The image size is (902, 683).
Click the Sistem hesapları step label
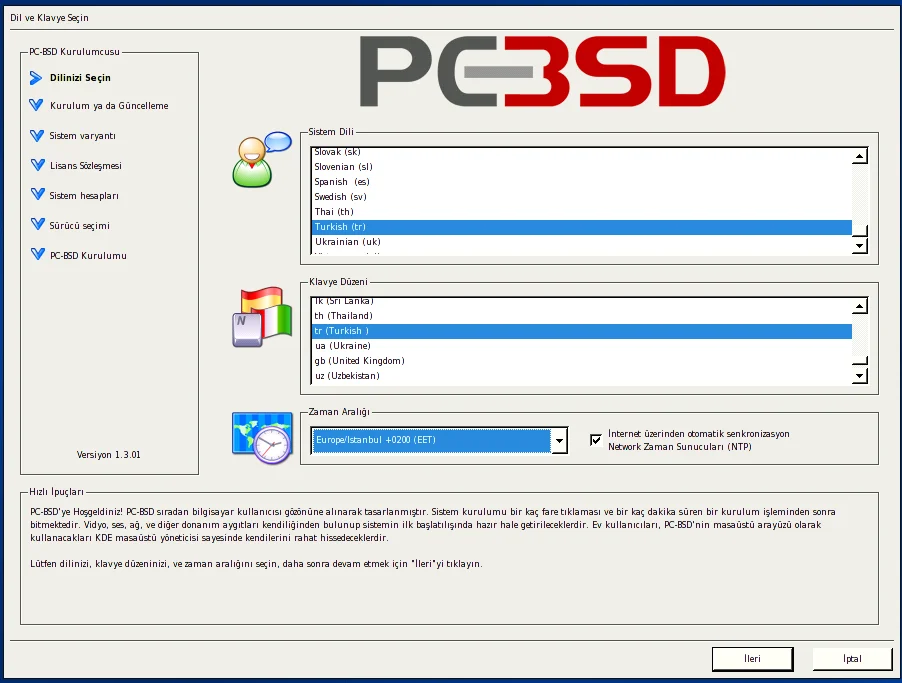(x=84, y=196)
